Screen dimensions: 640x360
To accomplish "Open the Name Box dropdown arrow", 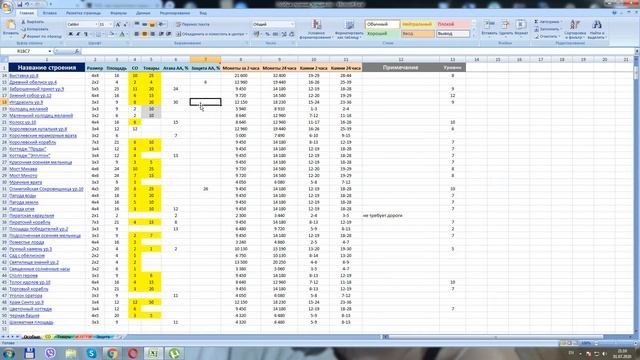I will click(50, 51).
